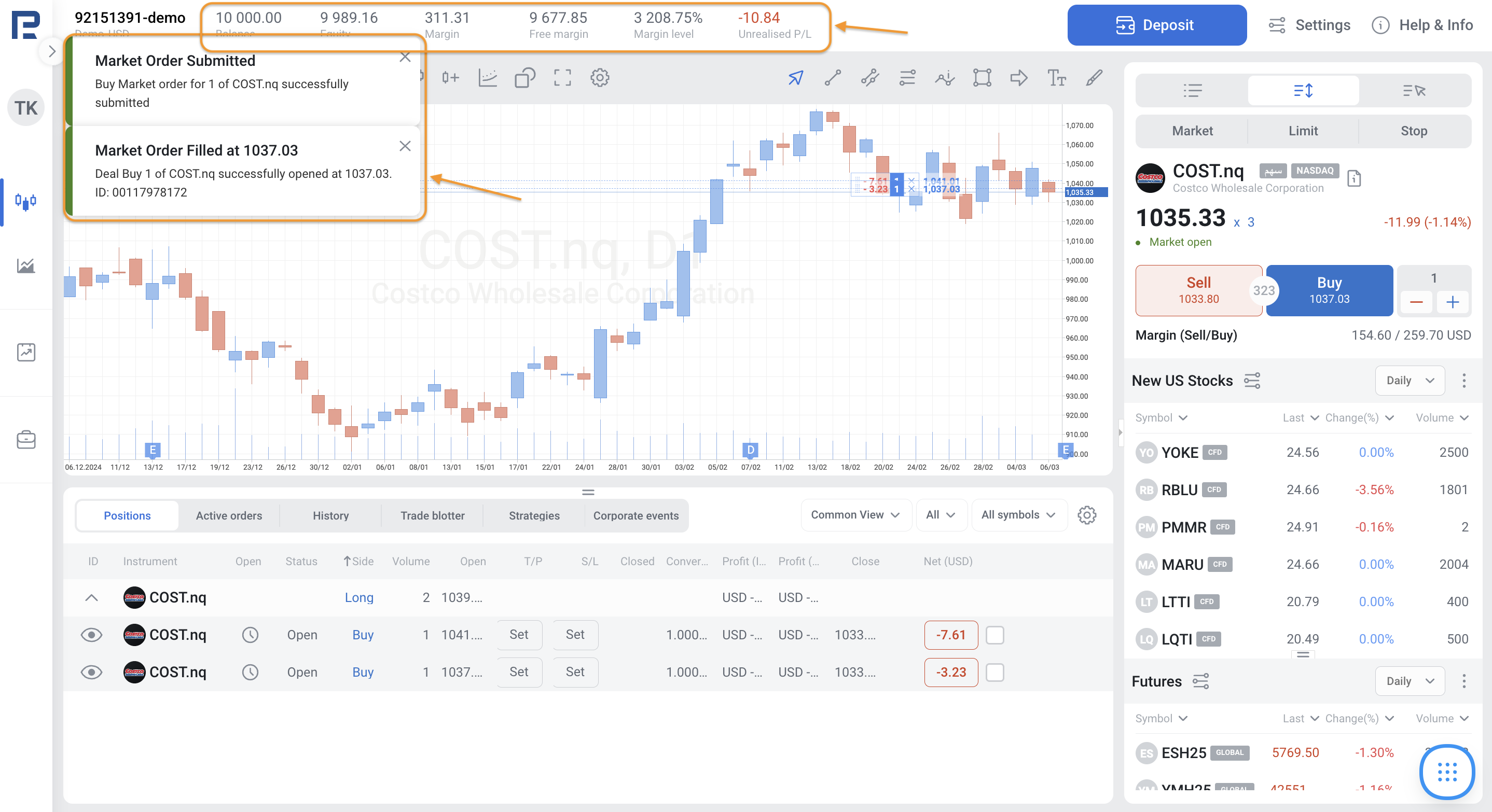Tick checkbox for the -3.23 position
The width and height of the screenshot is (1492, 812).
tap(994, 672)
